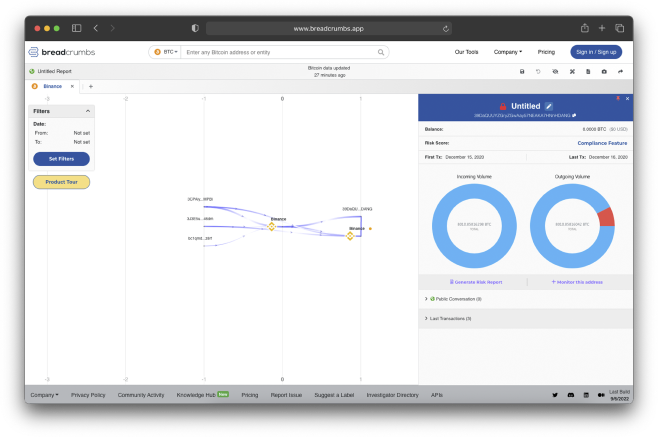Click the Sign in / Sign up button
The width and height of the screenshot is (658, 437).
(596, 52)
